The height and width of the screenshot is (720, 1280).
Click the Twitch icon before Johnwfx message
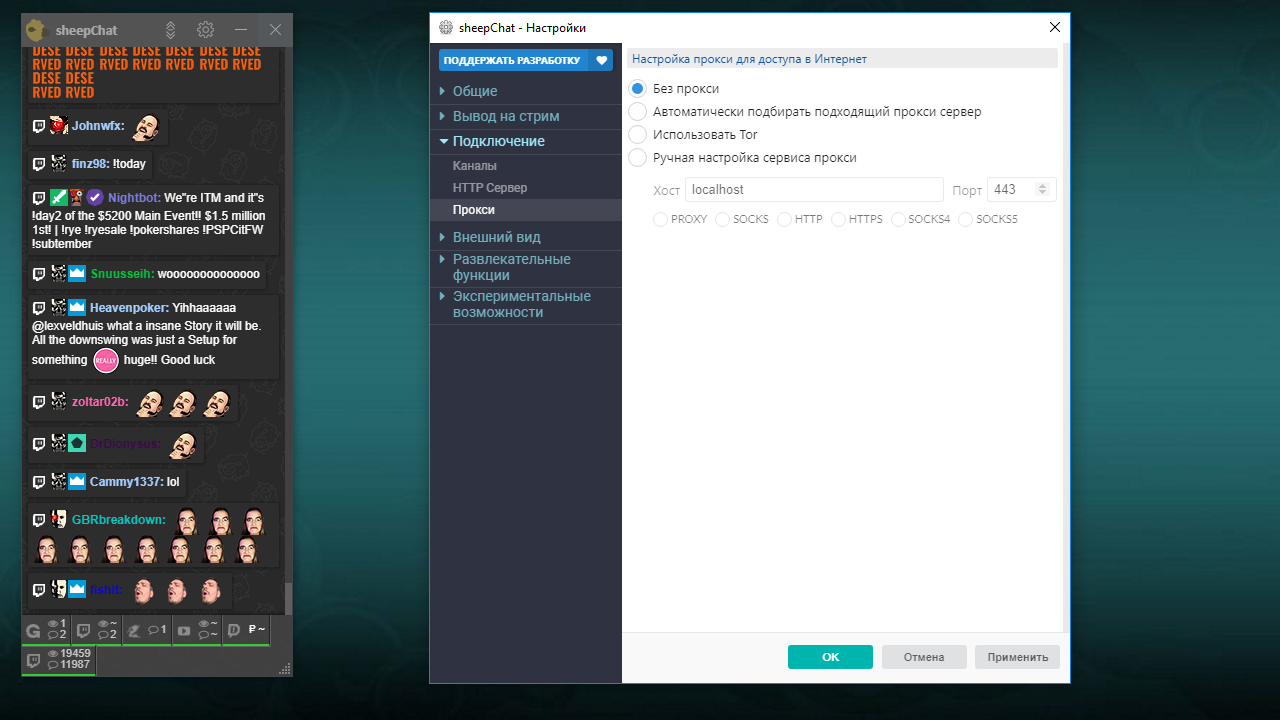point(39,126)
